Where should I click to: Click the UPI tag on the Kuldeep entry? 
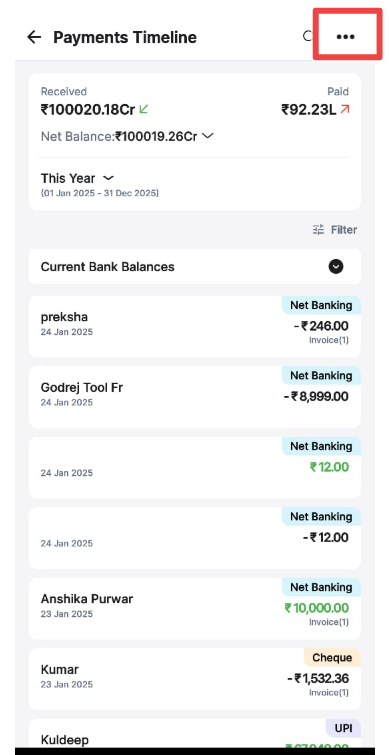(343, 729)
